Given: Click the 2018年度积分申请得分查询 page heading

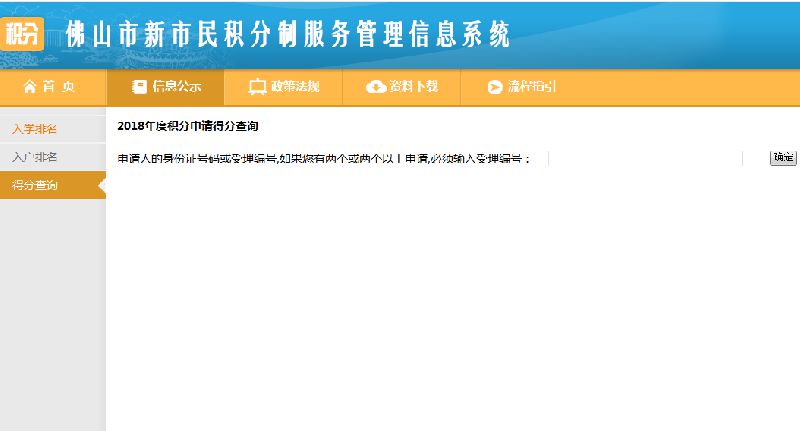Looking at the screenshot, I should tap(188, 126).
